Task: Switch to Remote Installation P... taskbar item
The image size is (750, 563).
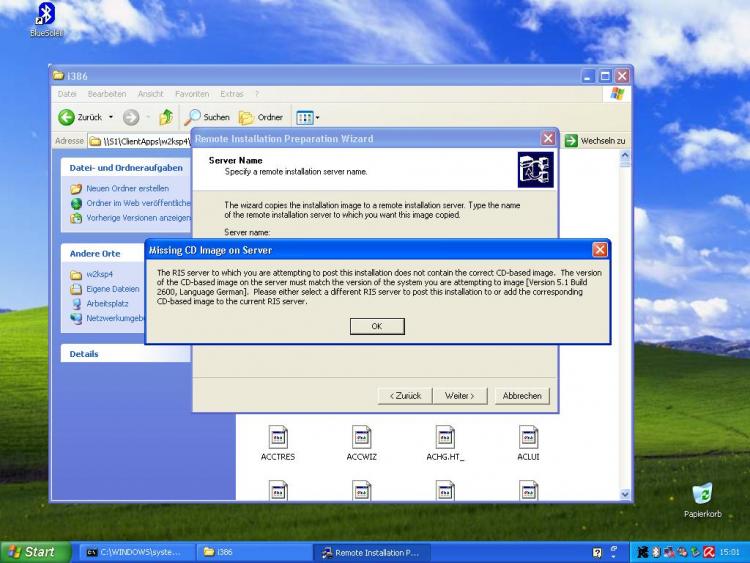Action: click(x=372, y=552)
